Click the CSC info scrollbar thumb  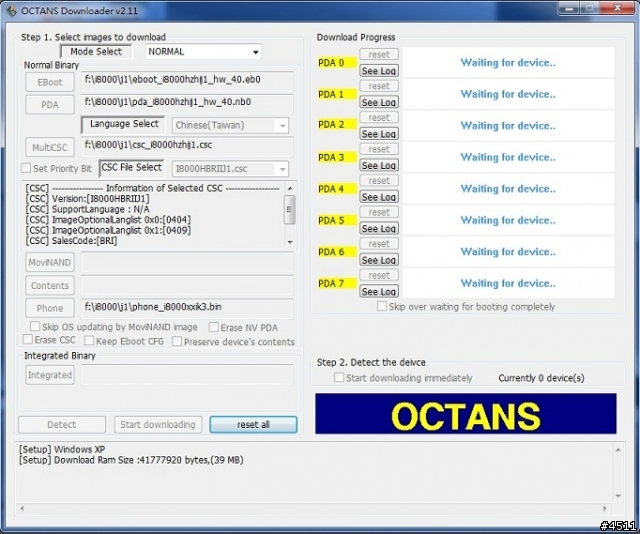(x=290, y=209)
